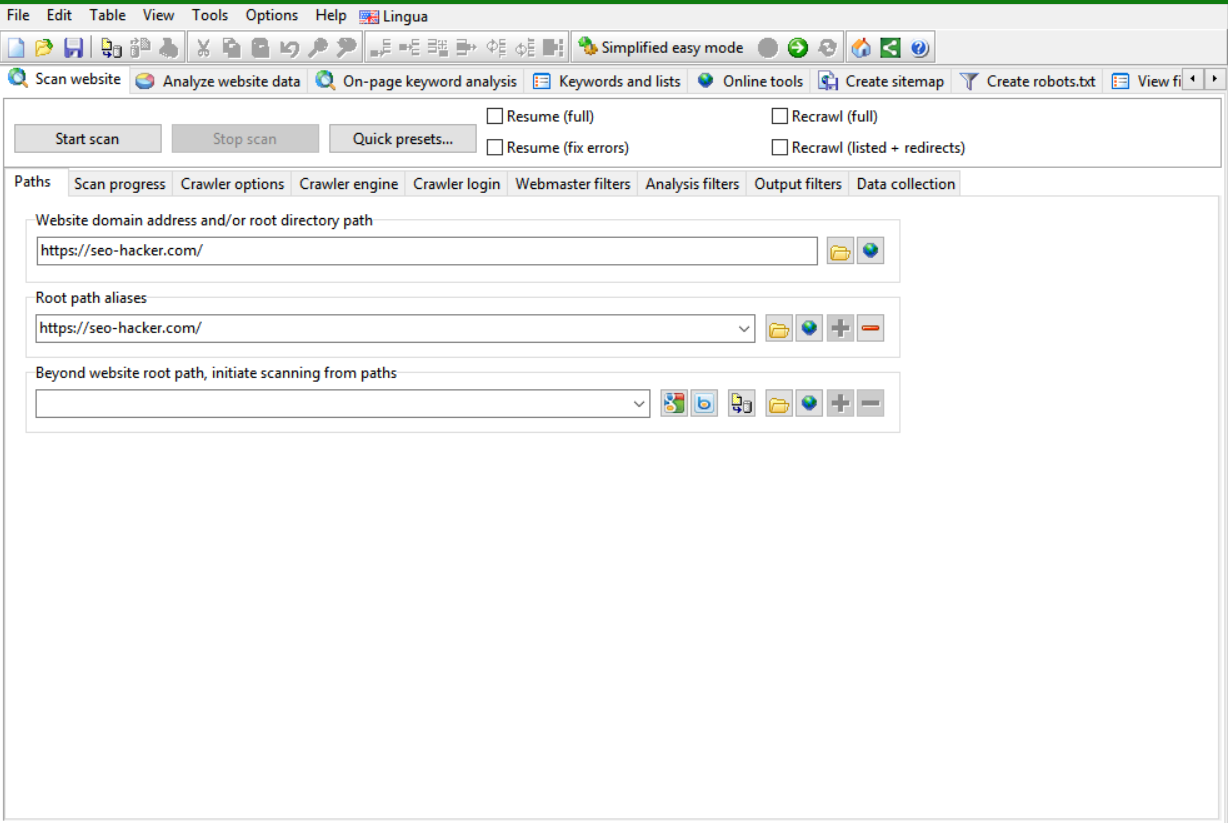Click the green arrow icon in toolbar
This screenshot has width=1228, height=823.
[797, 48]
